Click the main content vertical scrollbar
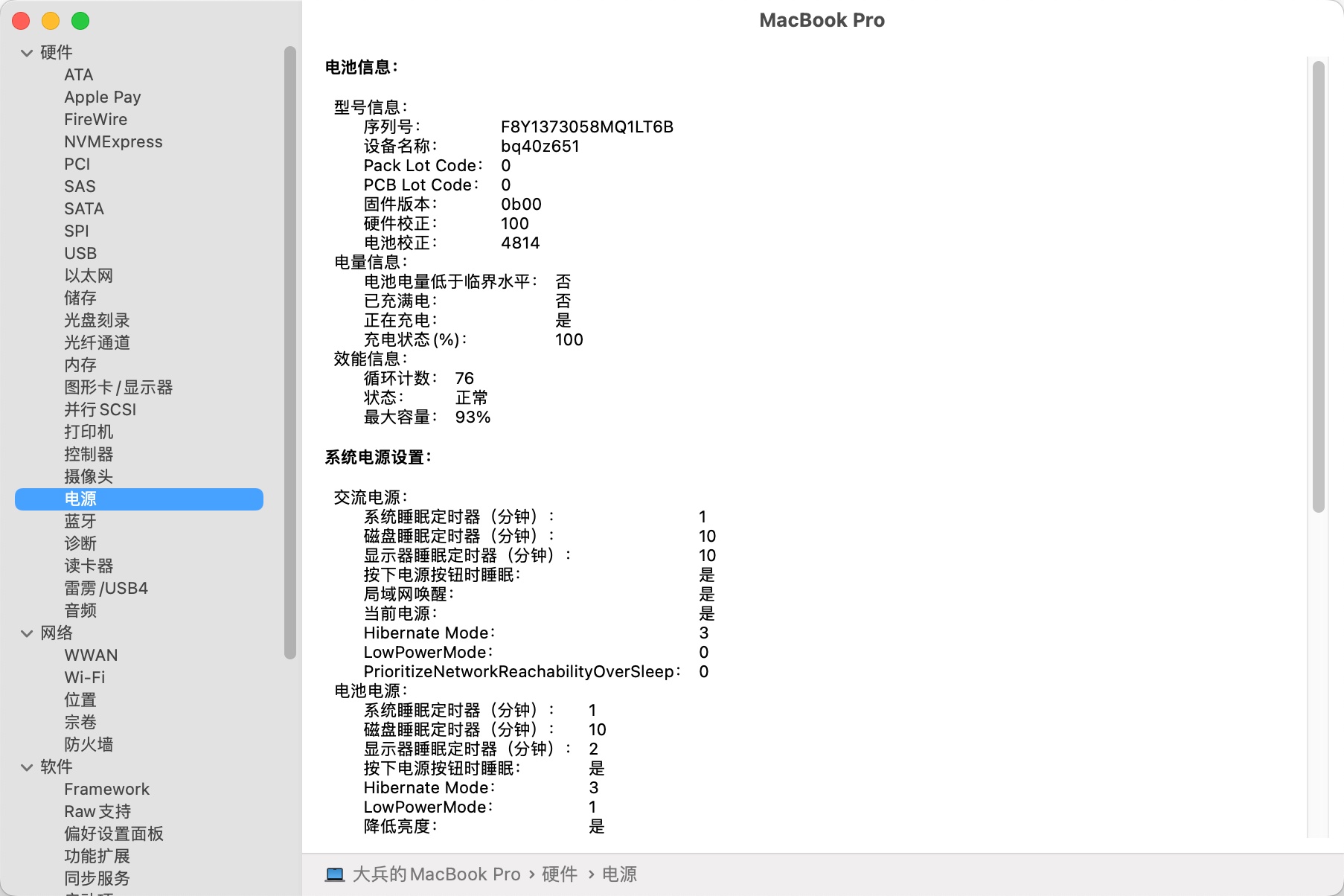 pyautogui.click(x=1319, y=287)
